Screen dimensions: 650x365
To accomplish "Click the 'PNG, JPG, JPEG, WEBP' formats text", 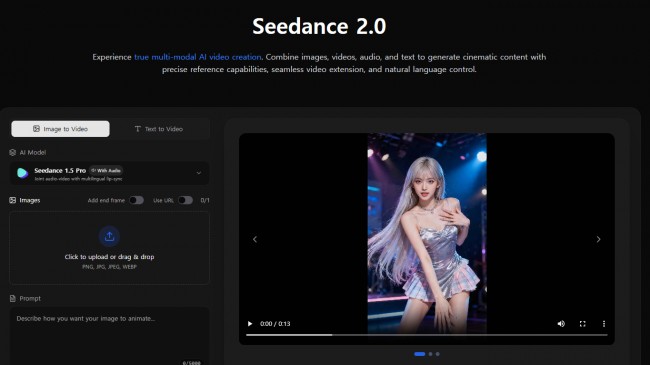I will tap(109, 267).
